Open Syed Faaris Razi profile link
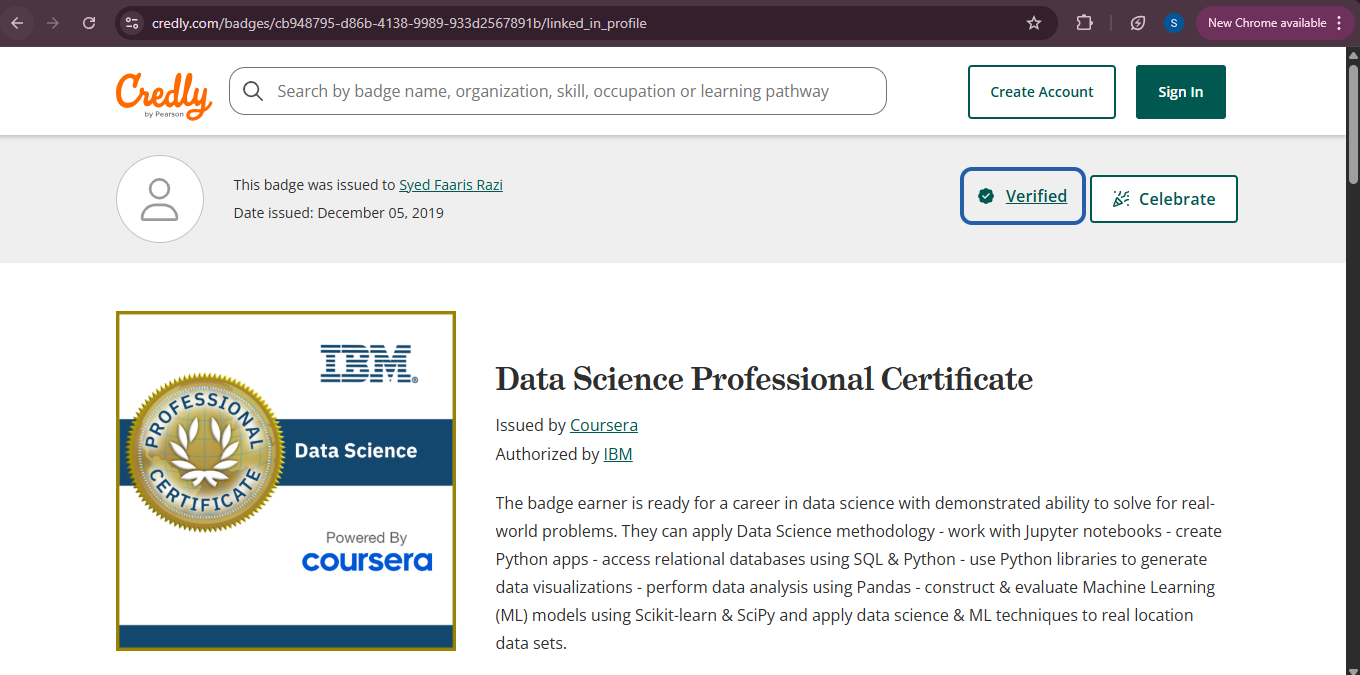 pos(451,184)
